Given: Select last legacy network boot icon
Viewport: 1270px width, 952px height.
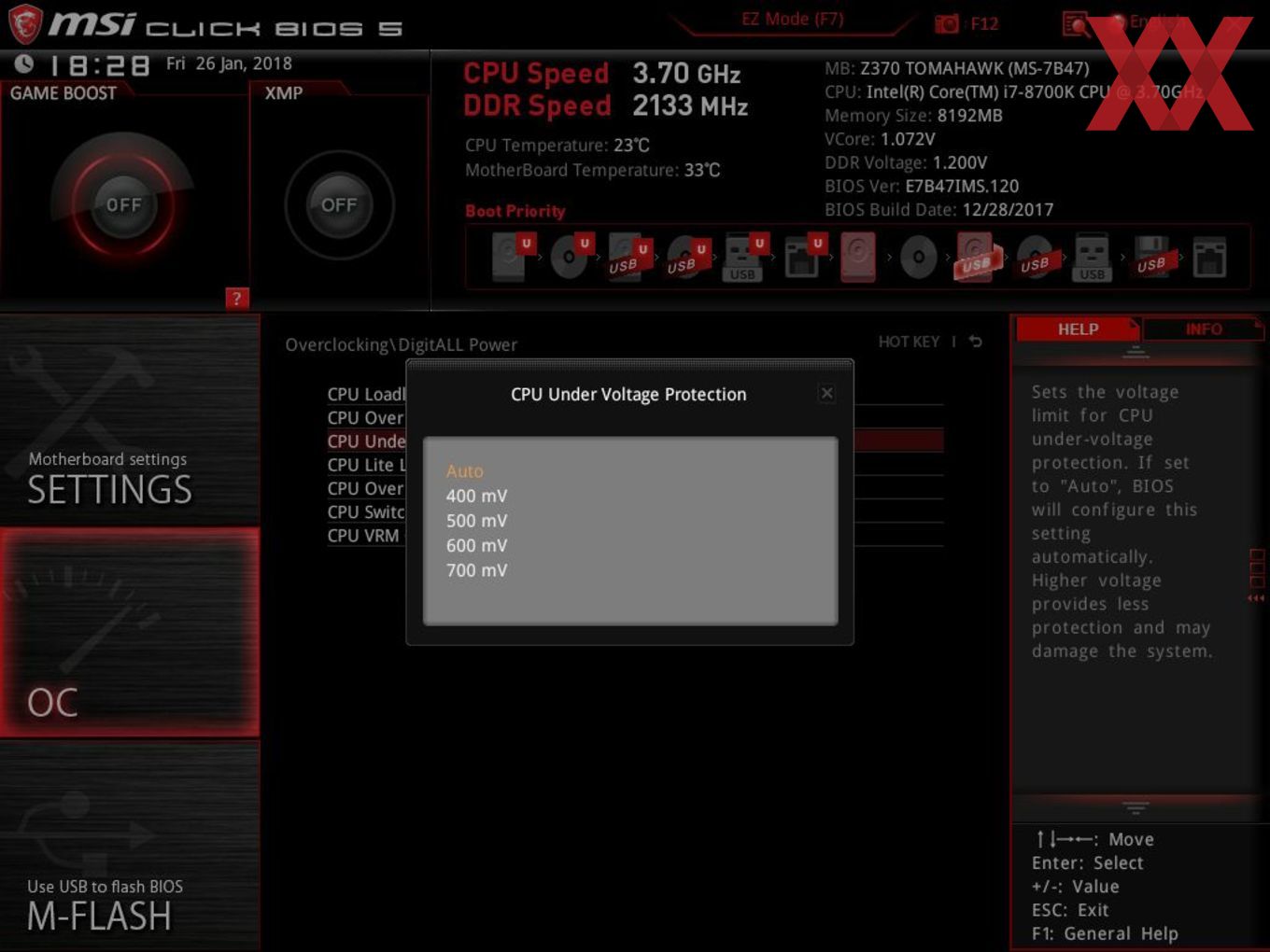Looking at the screenshot, I should [x=1209, y=257].
